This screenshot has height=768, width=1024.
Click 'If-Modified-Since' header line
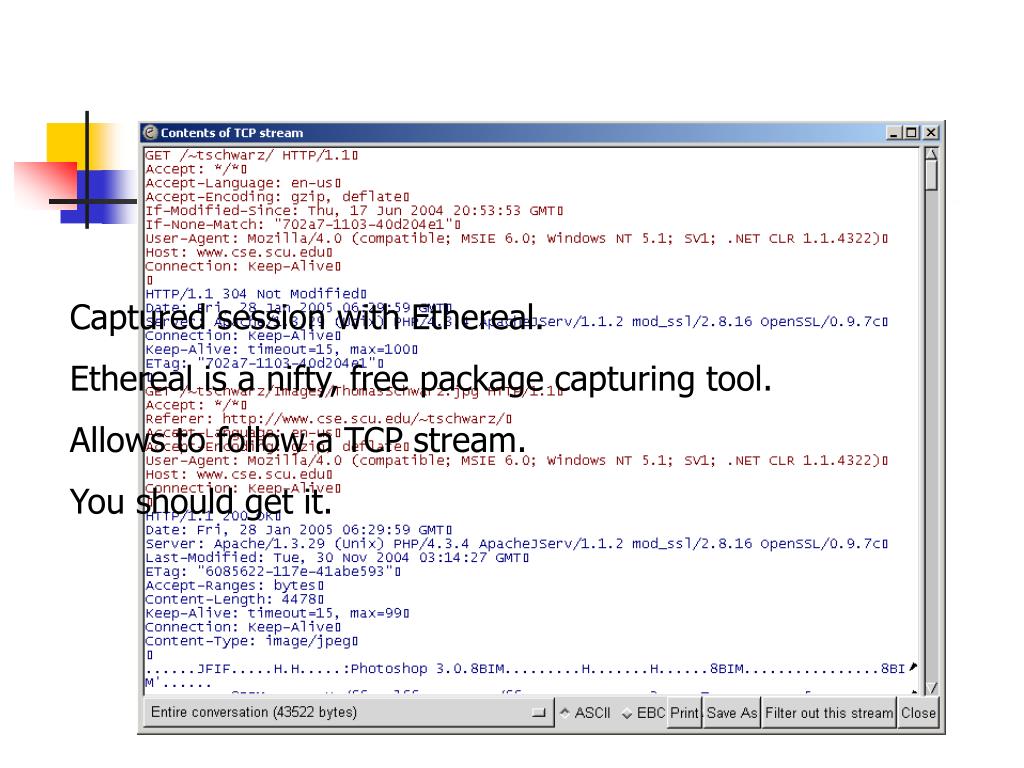tap(354, 211)
